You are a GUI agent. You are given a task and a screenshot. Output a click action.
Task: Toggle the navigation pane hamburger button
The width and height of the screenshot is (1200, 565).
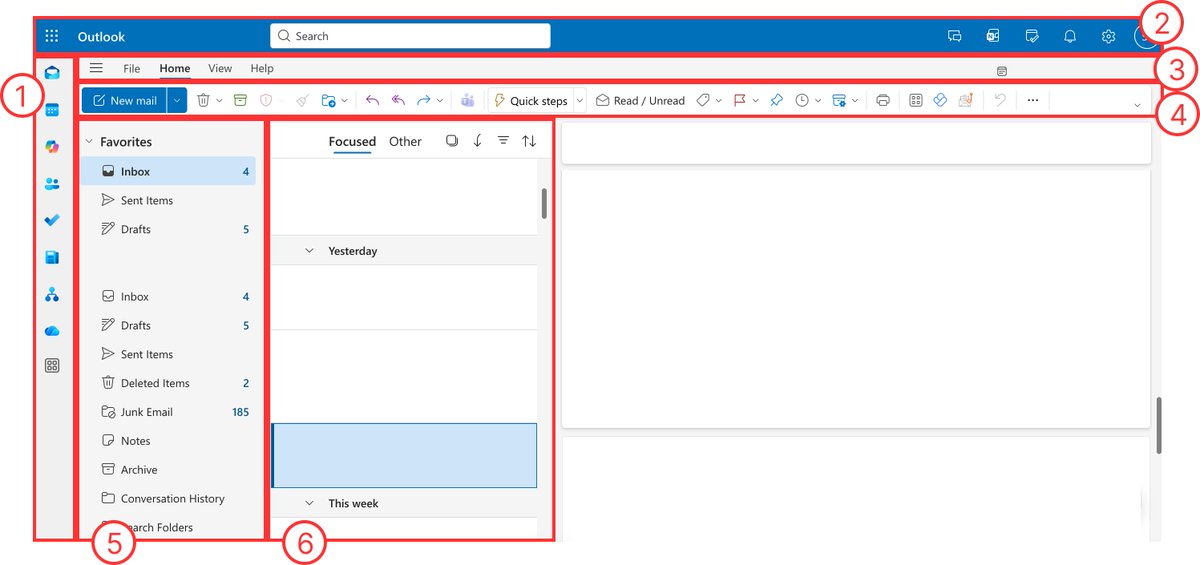coord(96,68)
